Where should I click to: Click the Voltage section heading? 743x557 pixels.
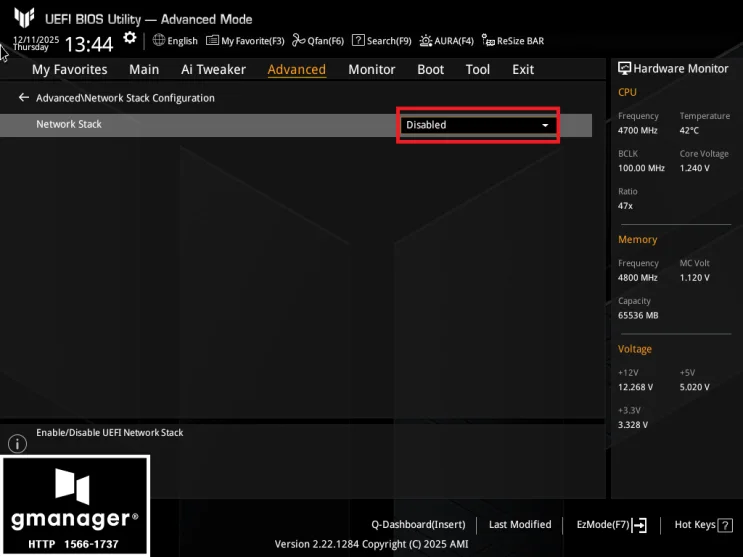[x=634, y=349]
